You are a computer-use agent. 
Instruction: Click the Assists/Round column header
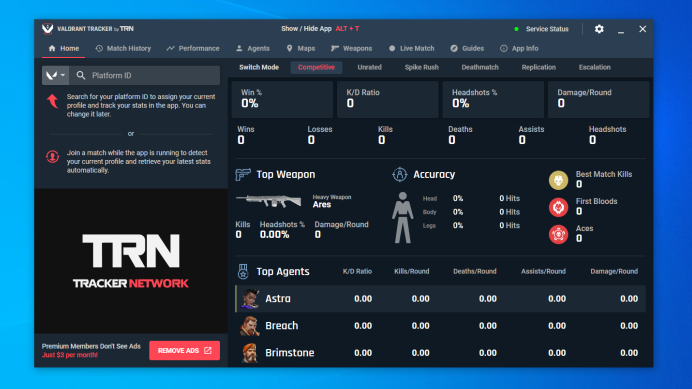point(543,272)
